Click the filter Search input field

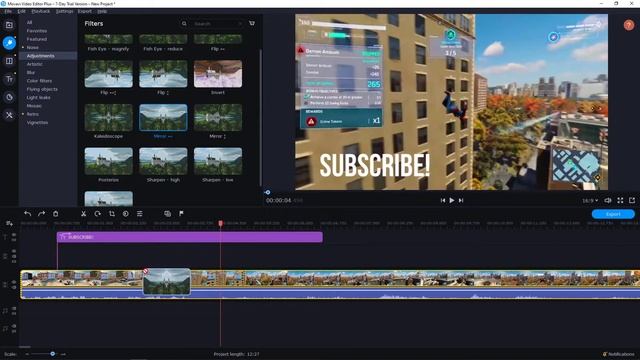[218, 24]
